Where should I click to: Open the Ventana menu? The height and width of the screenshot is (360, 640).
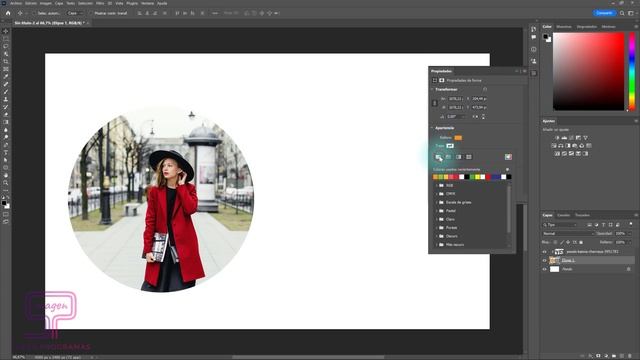(x=147, y=3)
